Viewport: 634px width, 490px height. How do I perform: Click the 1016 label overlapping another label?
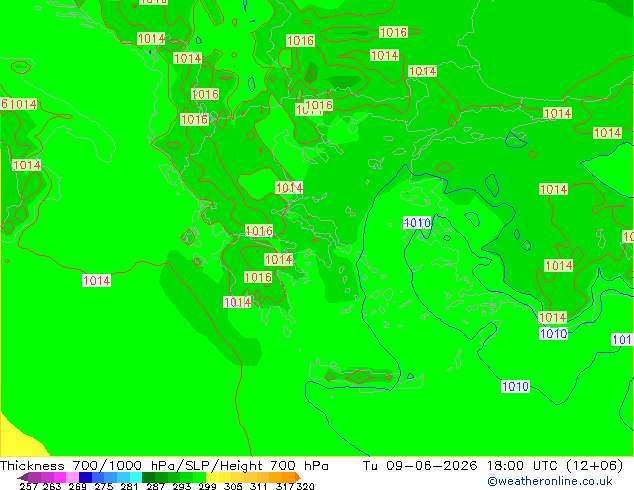(x=319, y=106)
